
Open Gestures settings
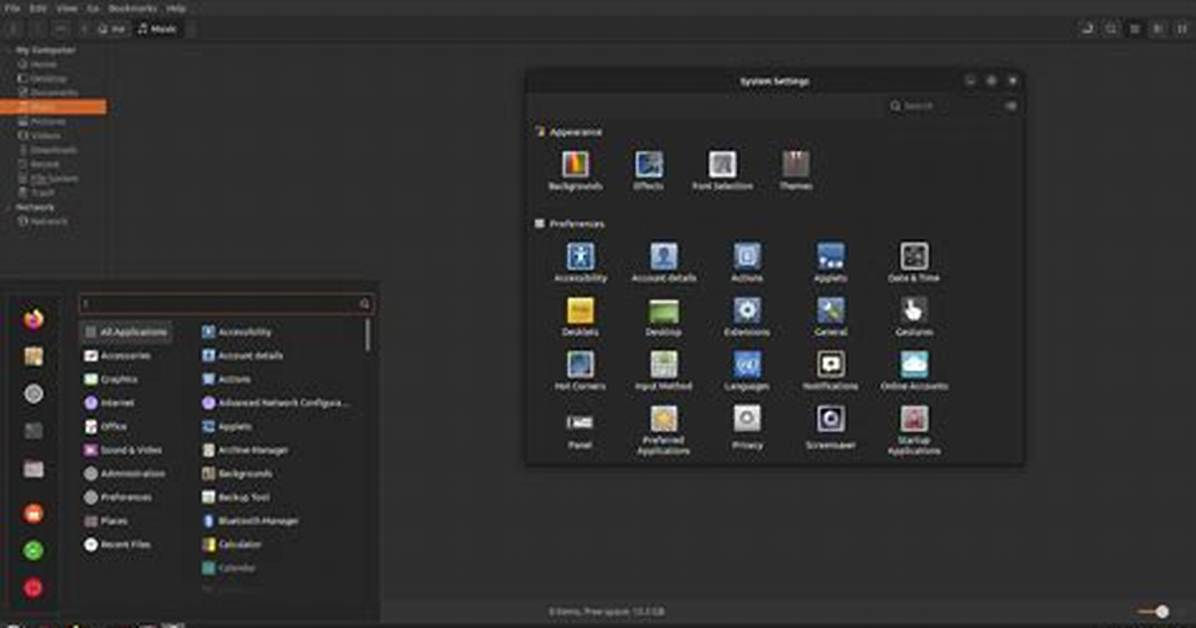(x=914, y=317)
